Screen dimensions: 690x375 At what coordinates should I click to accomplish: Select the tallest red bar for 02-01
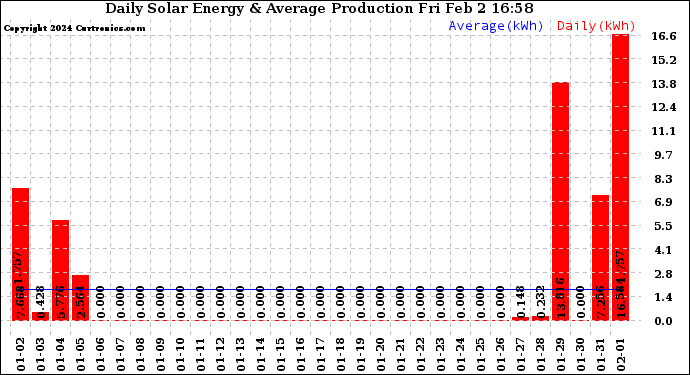pos(620,177)
